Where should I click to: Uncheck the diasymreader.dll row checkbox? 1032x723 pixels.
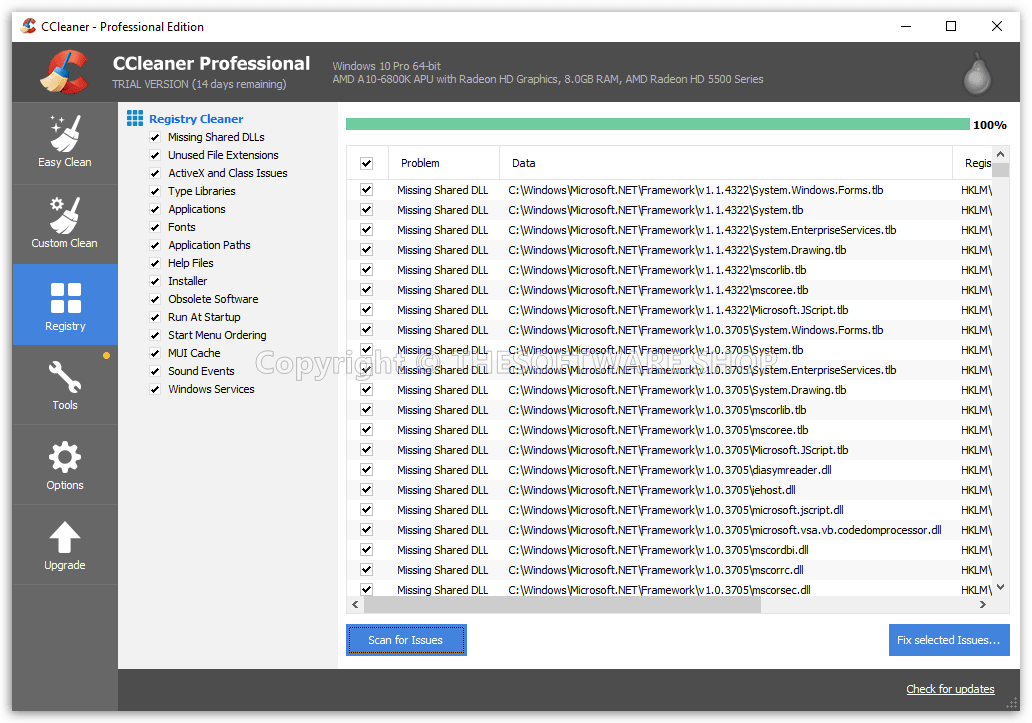[x=367, y=470]
